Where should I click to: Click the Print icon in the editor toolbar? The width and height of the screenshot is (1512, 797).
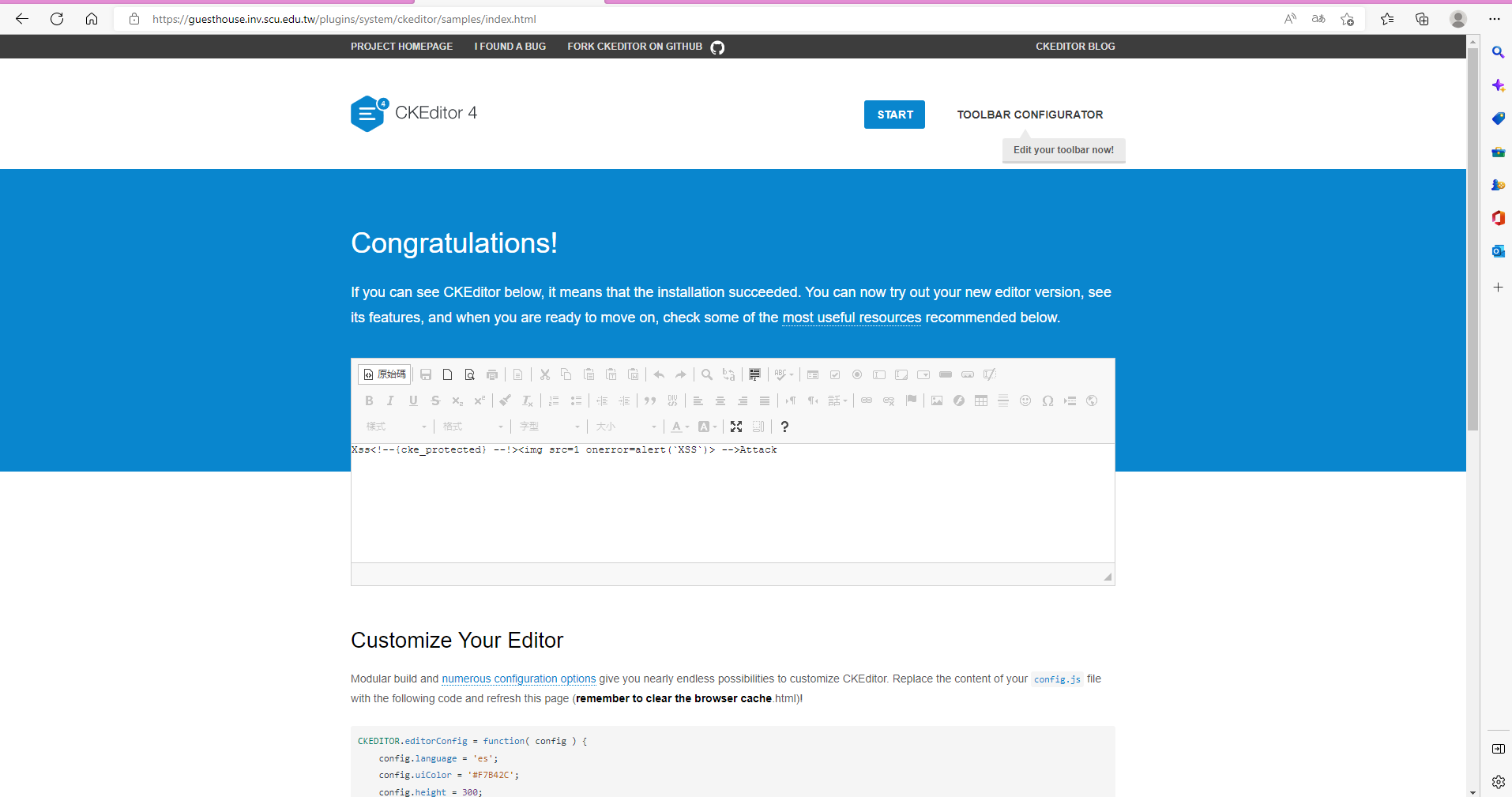point(492,374)
